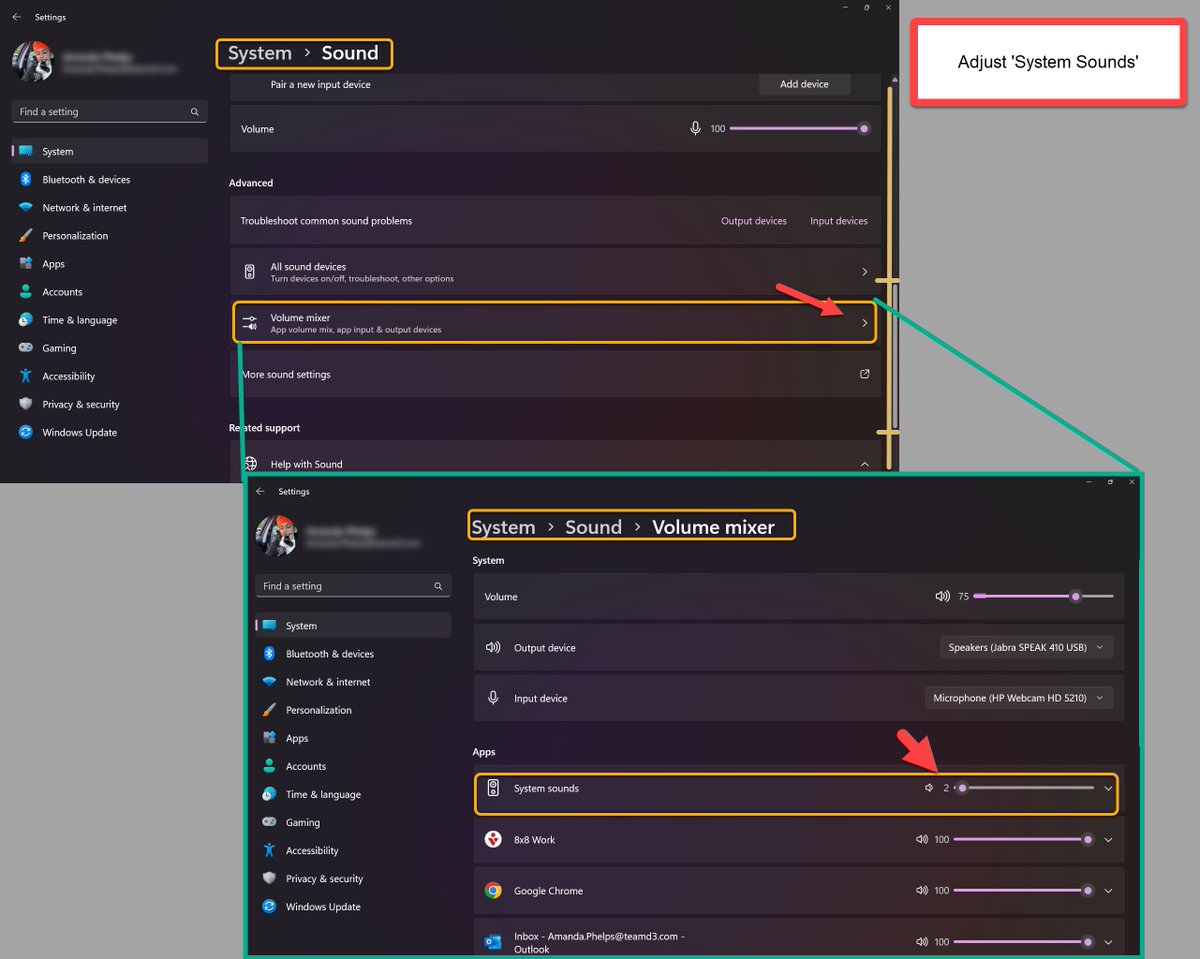Click the Personalization brush icon in the Sound window
The width and height of the screenshot is (1200, 959).
[x=25, y=236]
